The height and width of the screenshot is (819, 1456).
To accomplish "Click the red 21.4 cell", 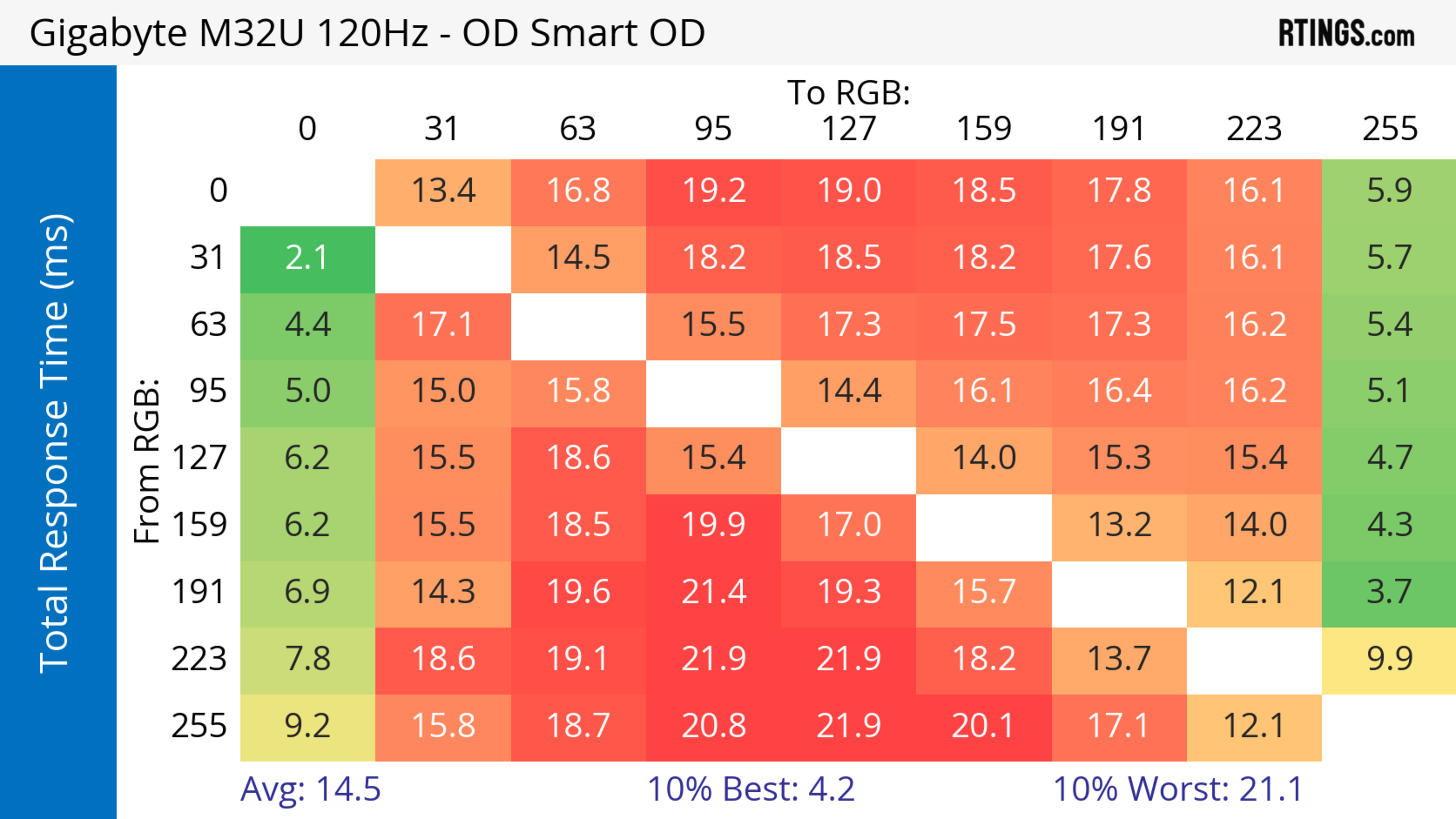I will 713,593.
